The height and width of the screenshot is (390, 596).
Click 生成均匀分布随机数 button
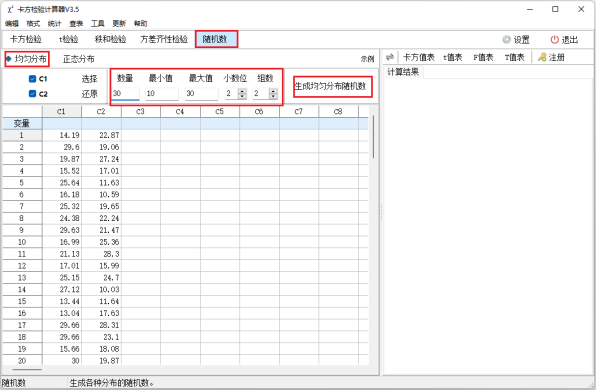coord(330,86)
